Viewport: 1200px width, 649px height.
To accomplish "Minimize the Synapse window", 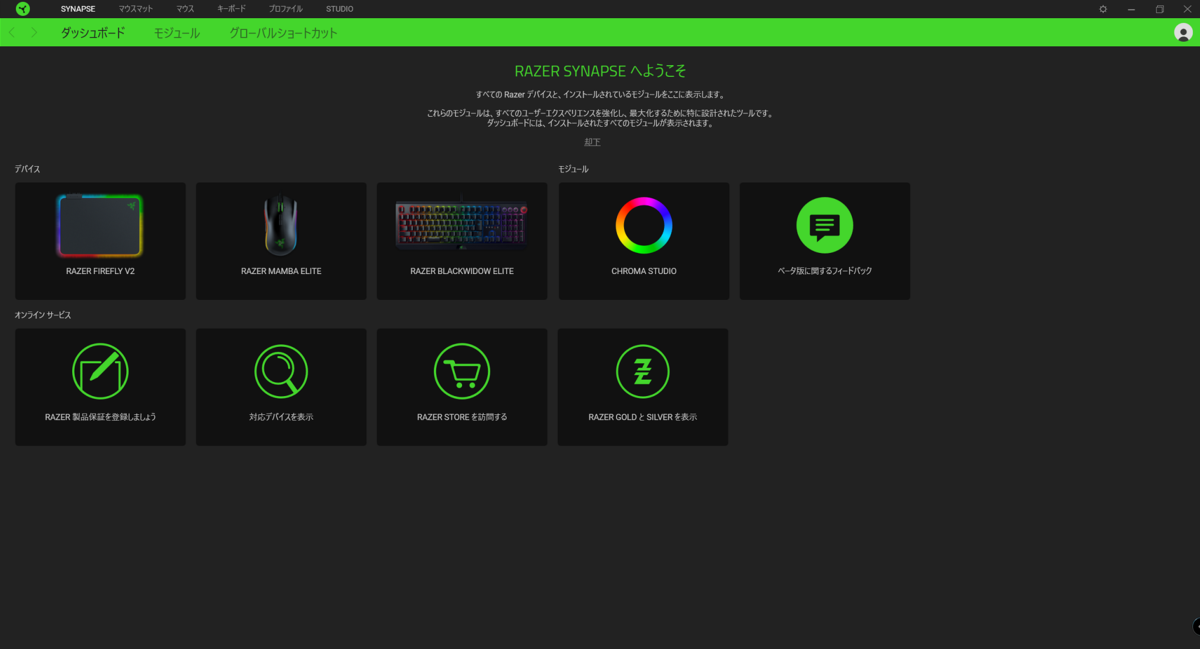I will tap(1131, 9).
